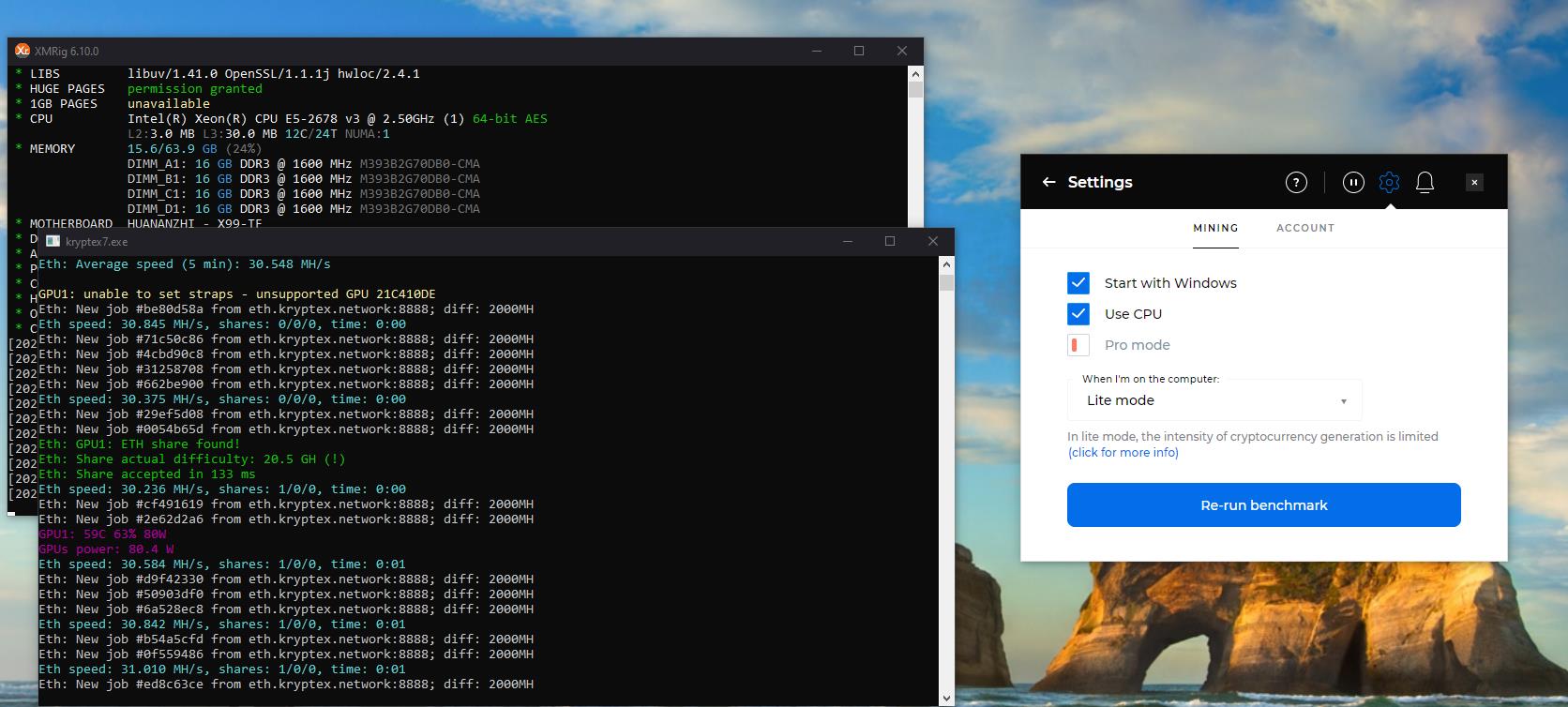Click the Settings panel title text
The image size is (1568, 707).
click(x=1100, y=182)
